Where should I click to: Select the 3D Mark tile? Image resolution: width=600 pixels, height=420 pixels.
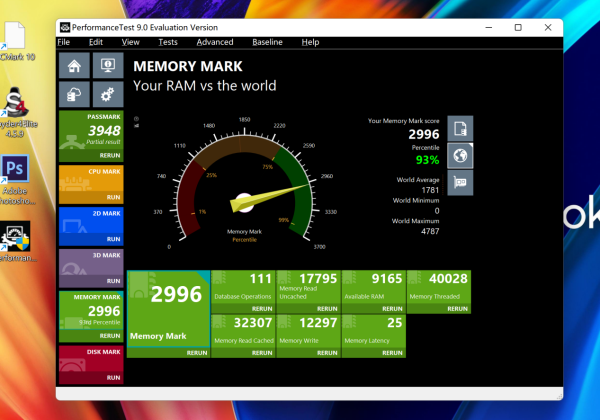pyautogui.click(x=91, y=262)
